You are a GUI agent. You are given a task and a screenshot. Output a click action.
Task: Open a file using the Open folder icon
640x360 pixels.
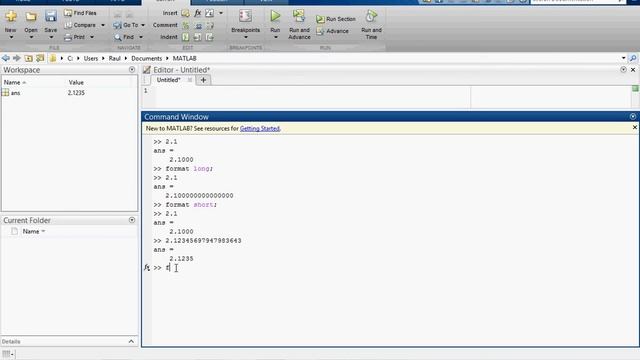point(31,17)
